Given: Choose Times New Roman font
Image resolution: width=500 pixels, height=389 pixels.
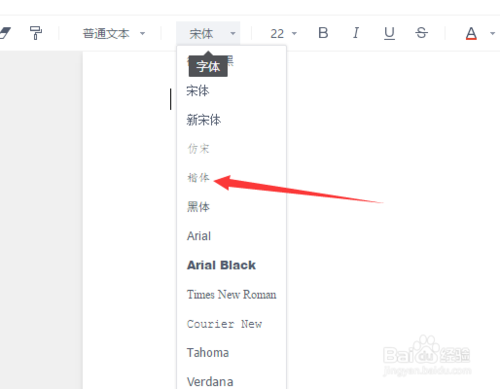Looking at the screenshot, I should click(x=231, y=295).
